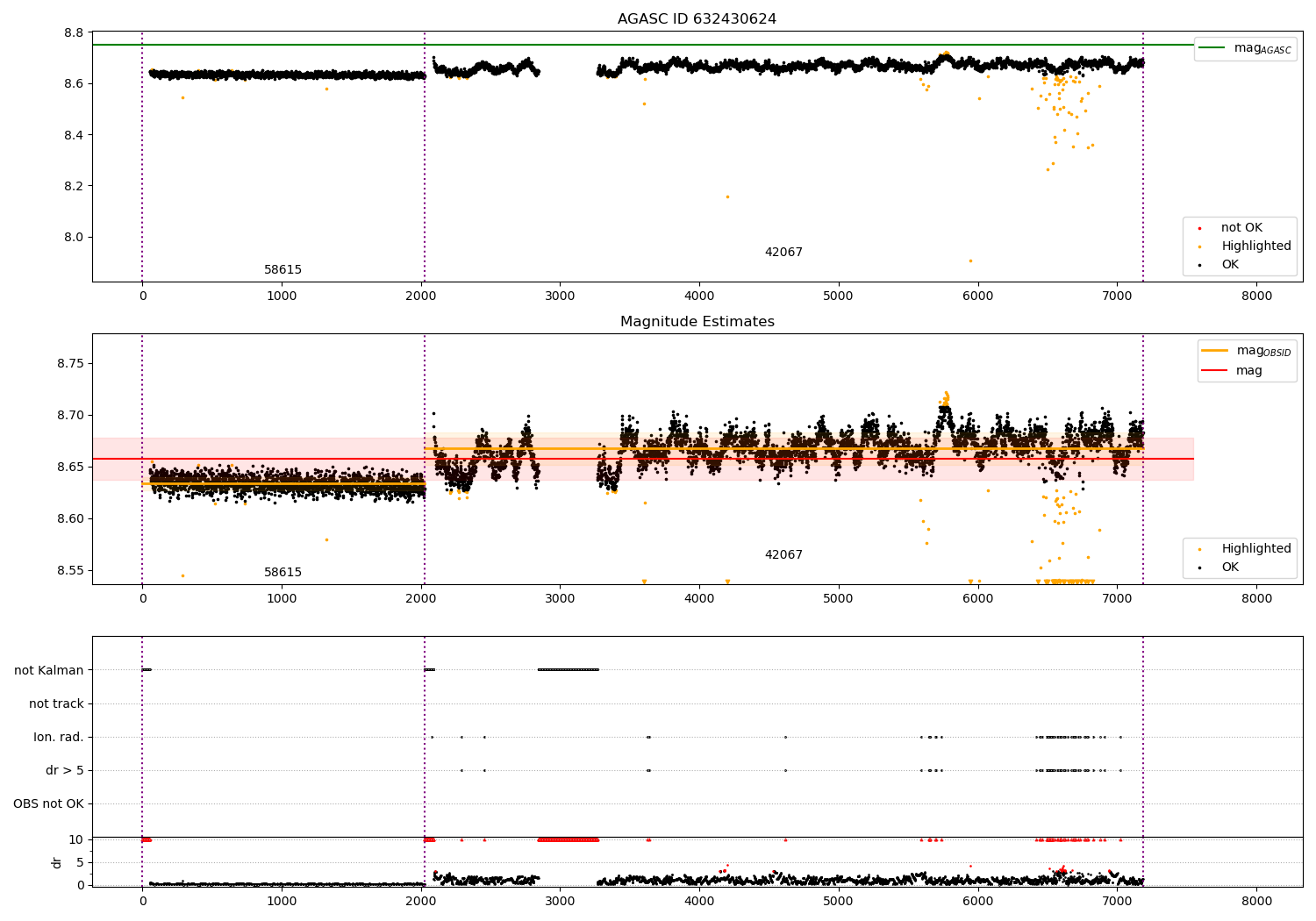Click the "not track" row label

coord(56,703)
